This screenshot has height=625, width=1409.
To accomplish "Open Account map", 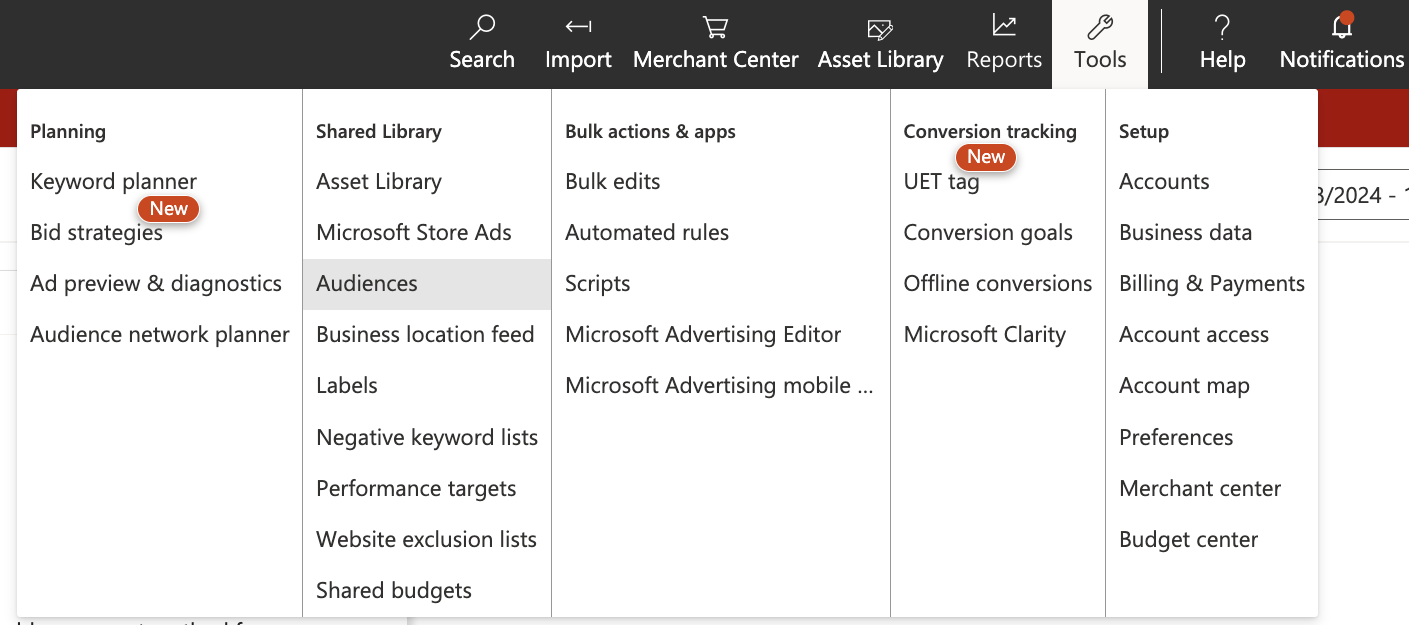I will click(1184, 385).
